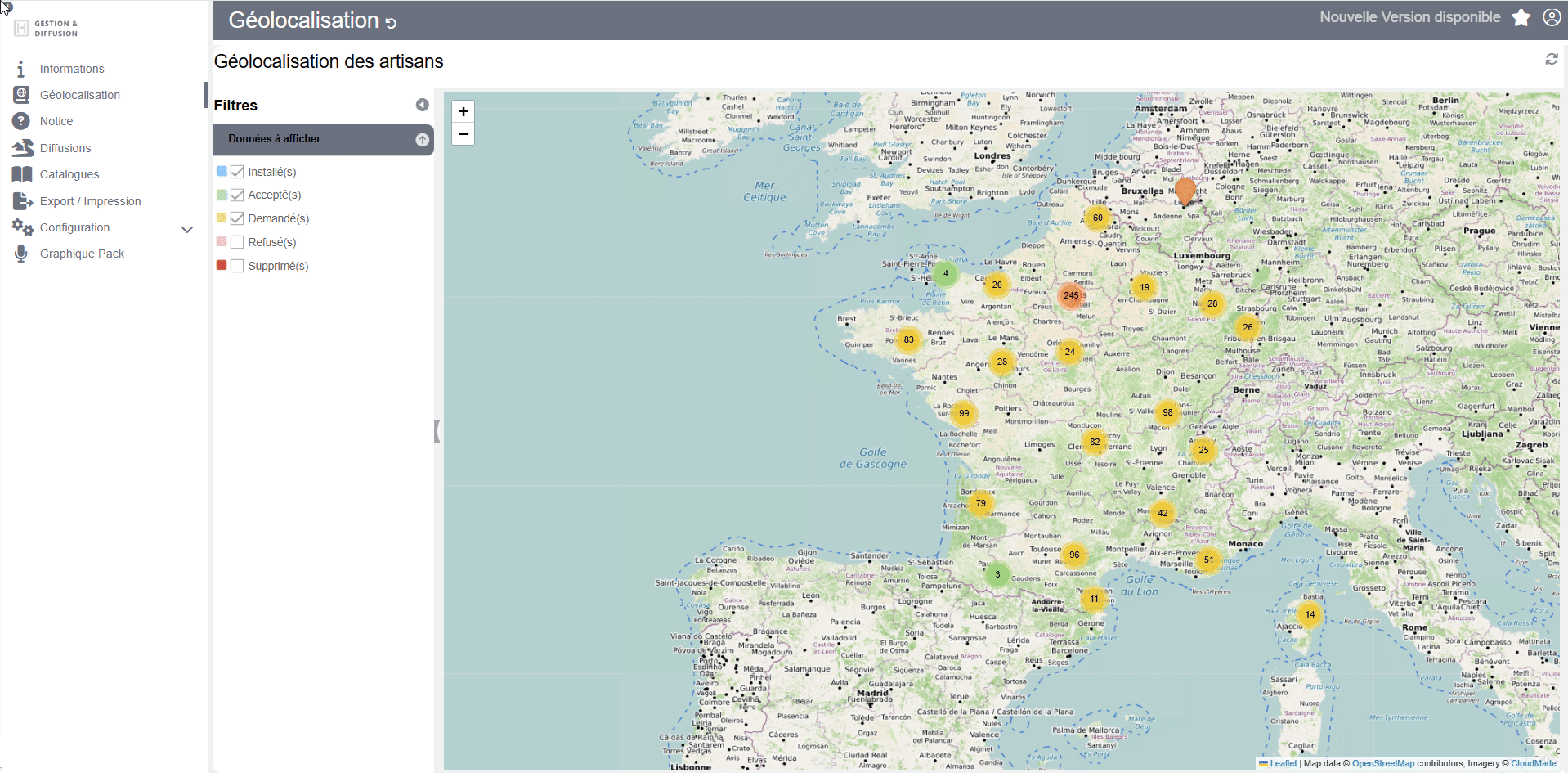Image resolution: width=1568 pixels, height=773 pixels.
Task: Check the Supprimé(s) checkbox
Action: [x=237, y=266]
